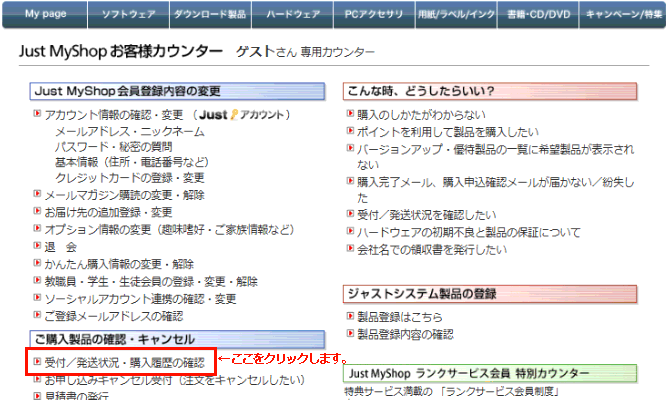Click arrow icon beside 受付/発送状況・購入履歴の確認
The height and width of the screenshot is (402, 670).
coord(37,361)
